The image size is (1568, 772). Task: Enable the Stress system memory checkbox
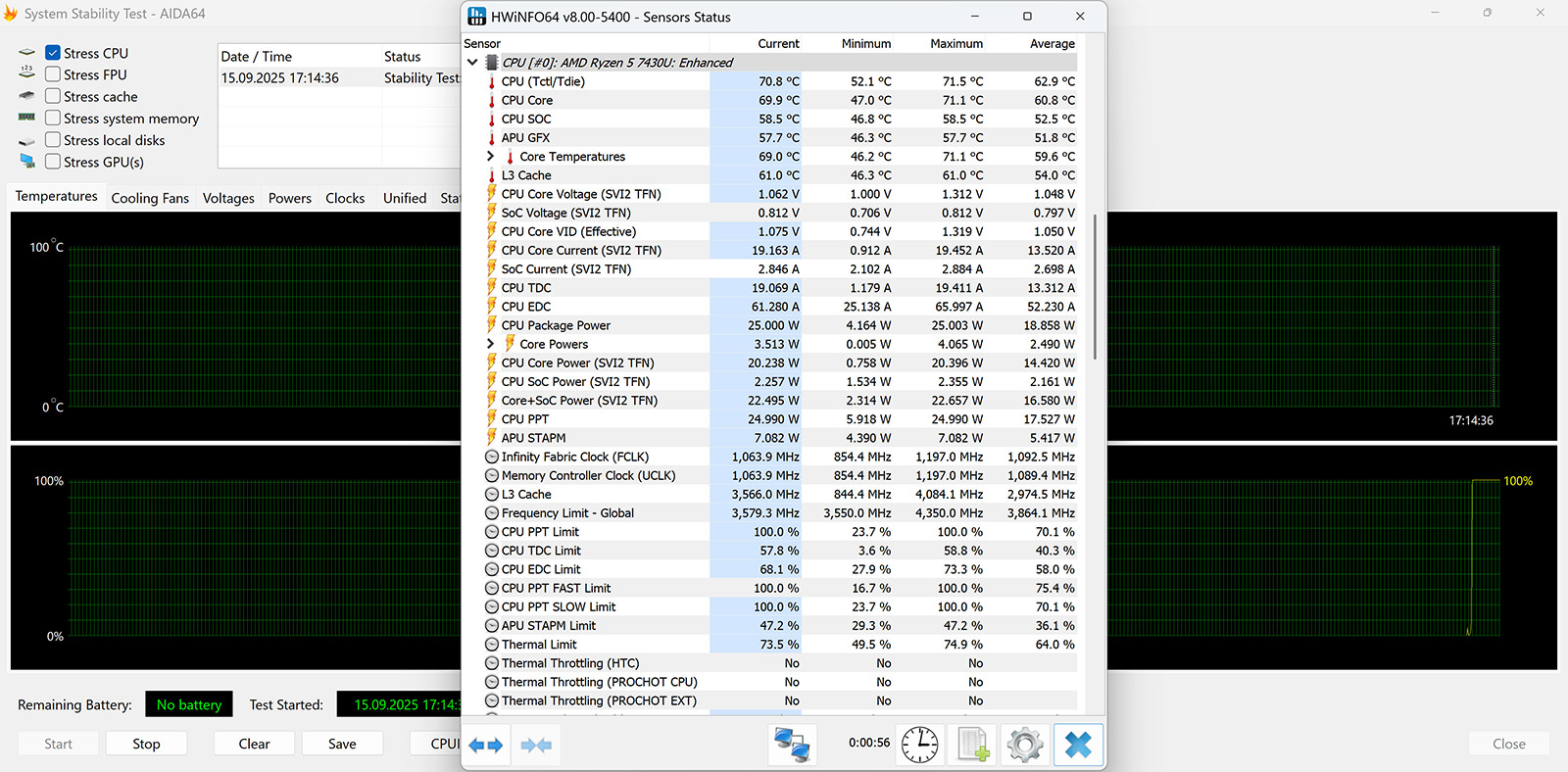(53, 118)
